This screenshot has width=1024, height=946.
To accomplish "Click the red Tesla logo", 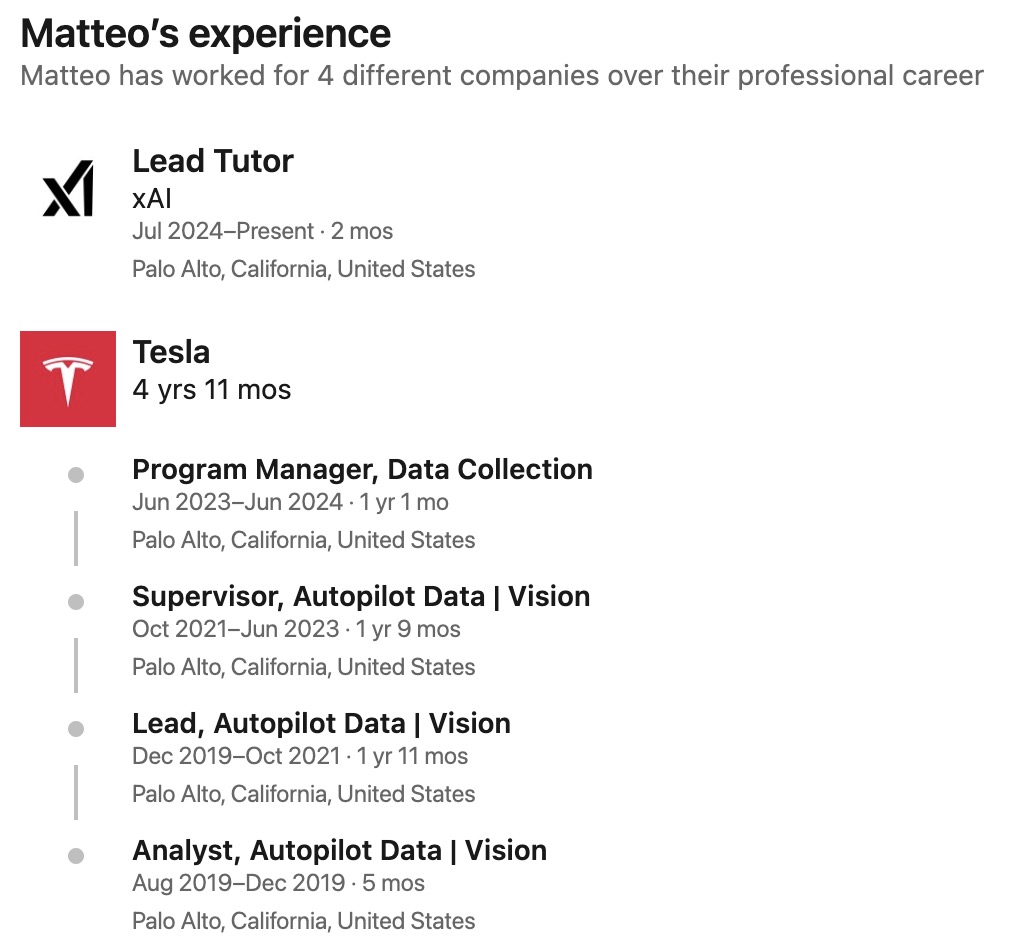I will tap(68, 379).
